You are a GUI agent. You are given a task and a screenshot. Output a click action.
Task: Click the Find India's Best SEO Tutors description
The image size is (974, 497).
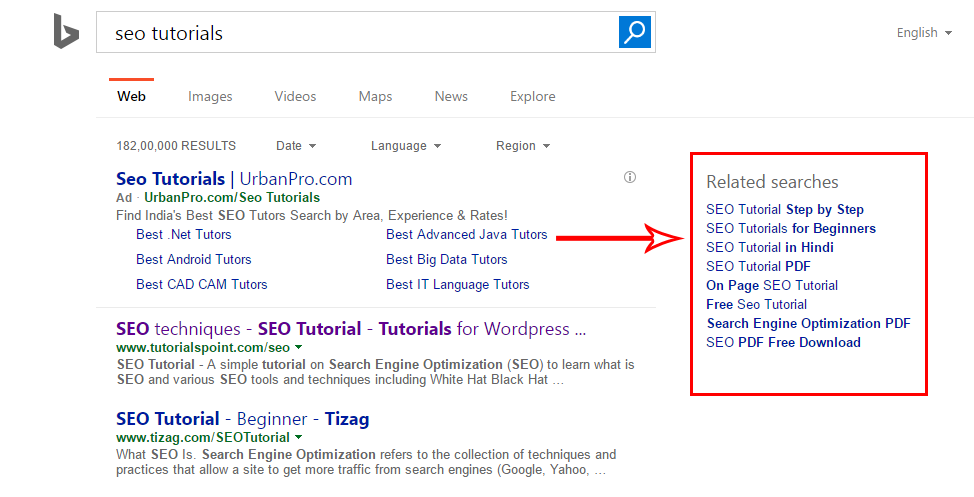(312, 216)
